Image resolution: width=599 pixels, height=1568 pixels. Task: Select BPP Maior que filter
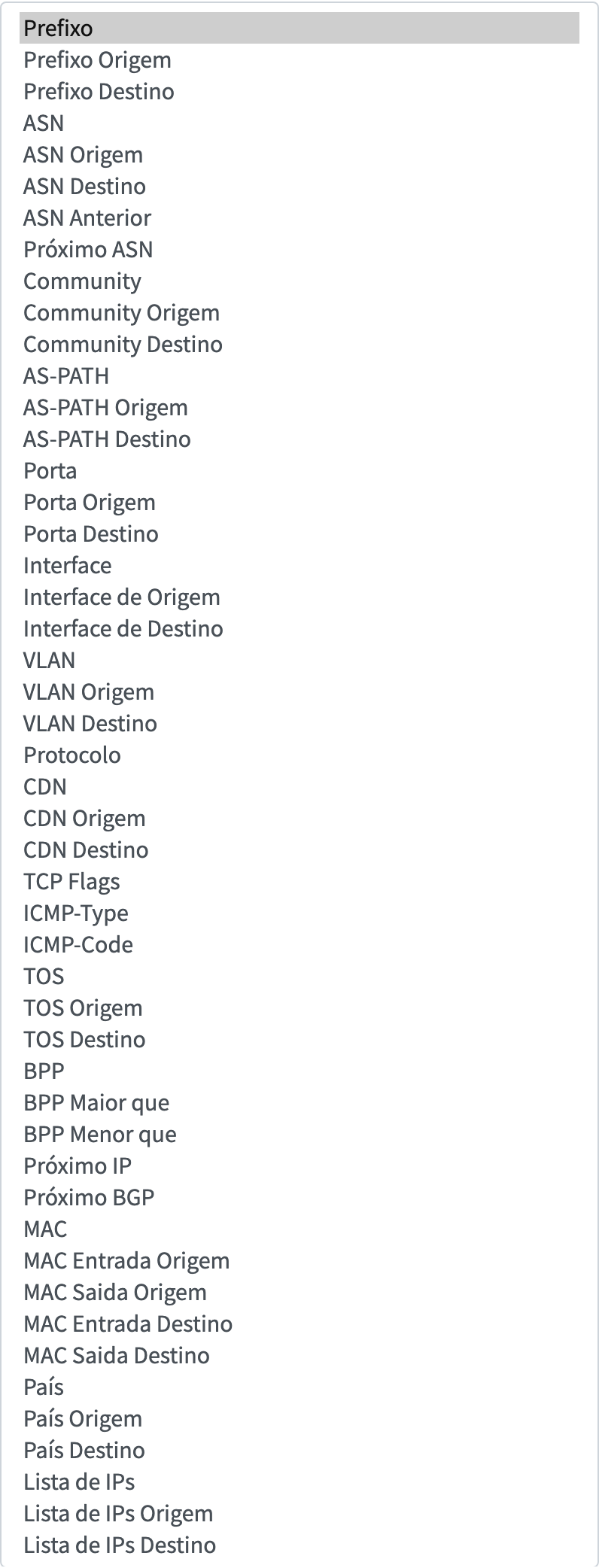pyautogui.click(x=299, y=1102)
